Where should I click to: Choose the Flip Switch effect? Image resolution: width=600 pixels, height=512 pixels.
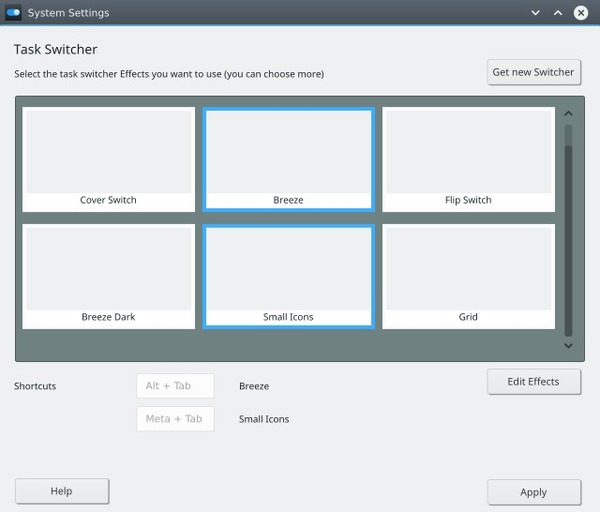(x=468, y=159)
